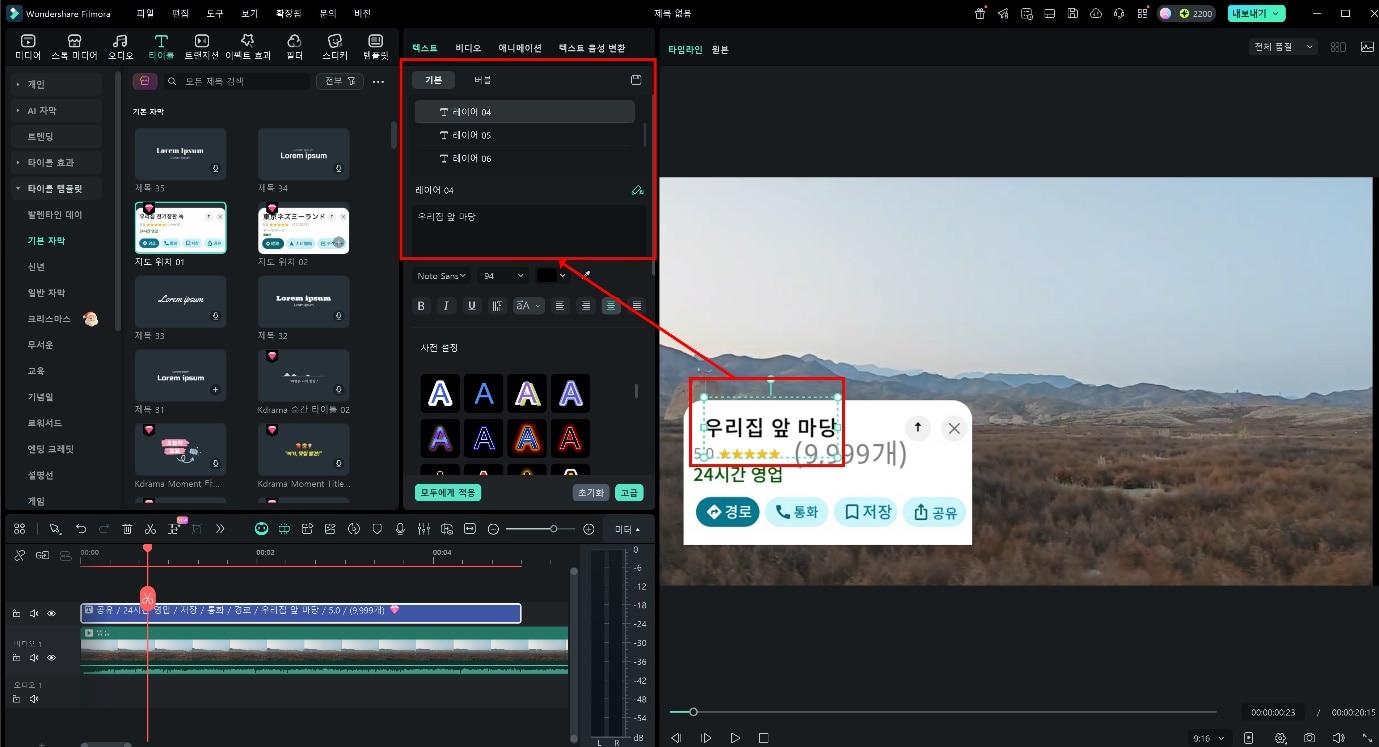The width and height of the screenshot is (1379, 747).
Task: Lock the text track with the lock toggle
Action: [x=17, y=613]
